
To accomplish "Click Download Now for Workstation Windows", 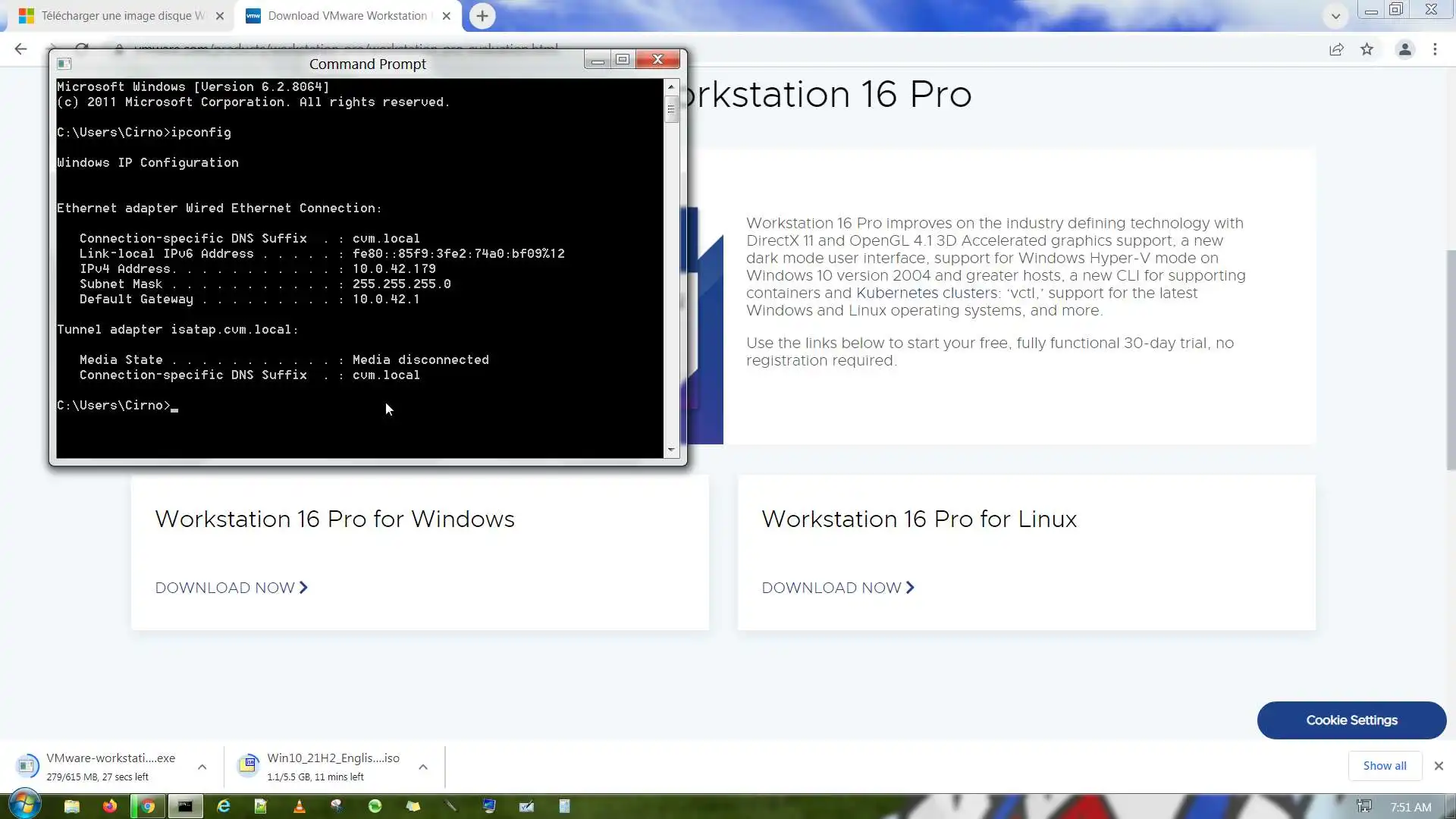I will point(231,588).
